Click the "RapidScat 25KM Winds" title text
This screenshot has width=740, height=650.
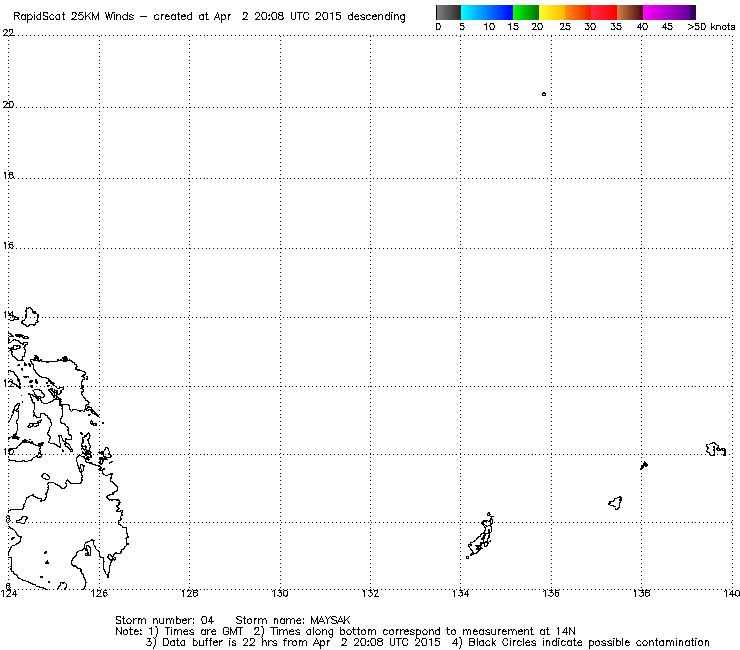[x=73, y=17]
